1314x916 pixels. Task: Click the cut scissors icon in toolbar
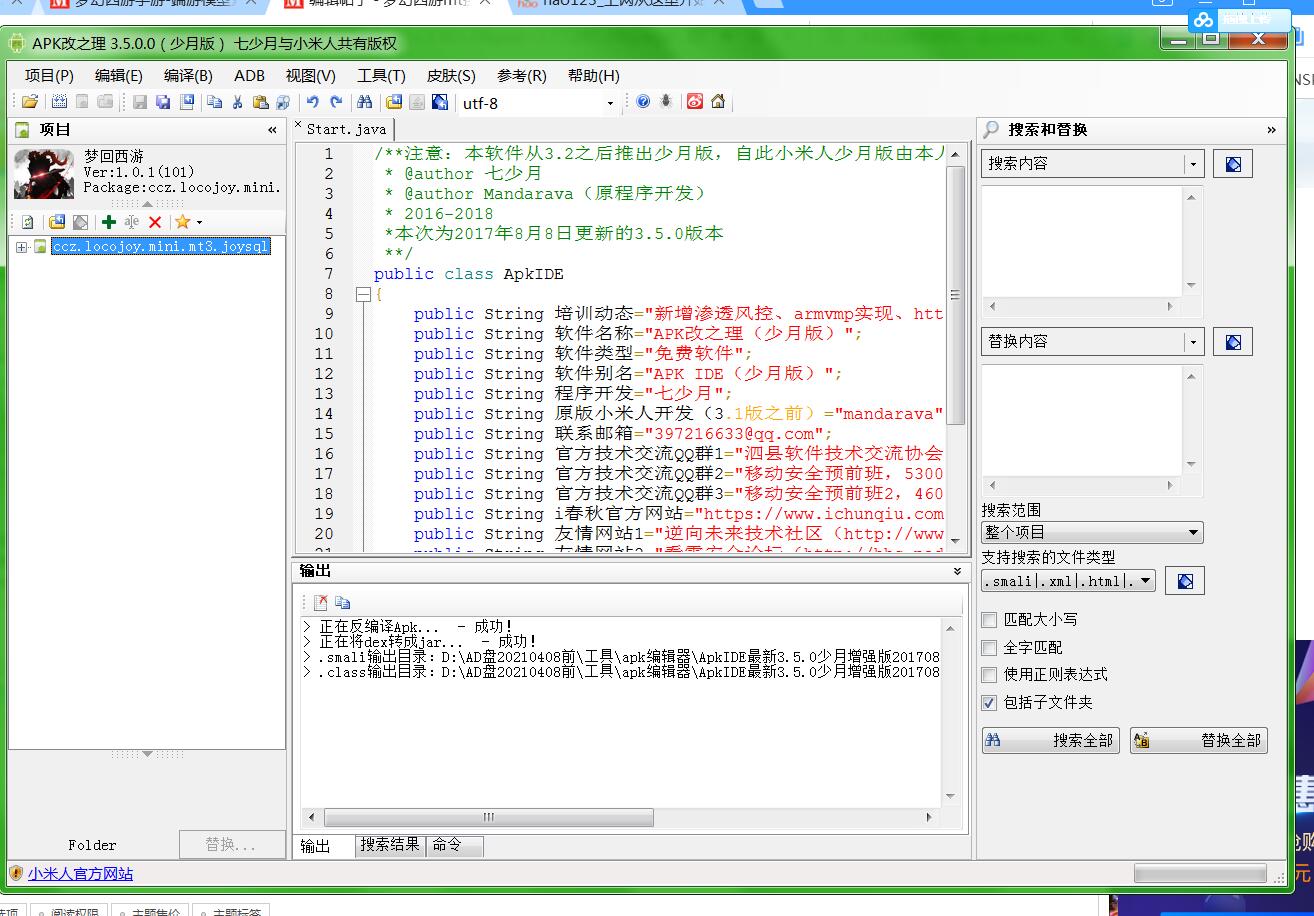[x=238, y=102]
